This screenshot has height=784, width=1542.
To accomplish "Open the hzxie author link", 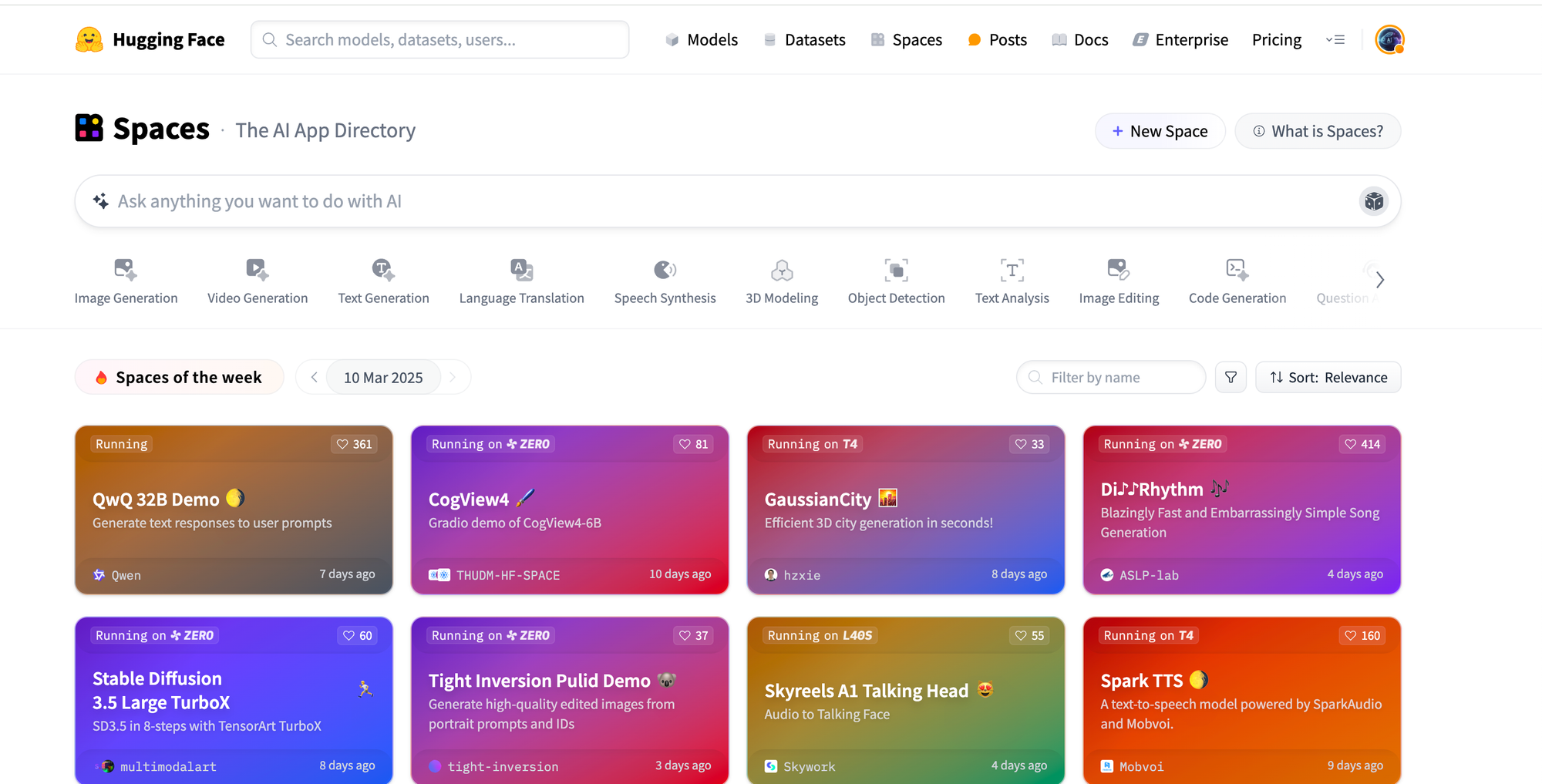I will [793, 575].
